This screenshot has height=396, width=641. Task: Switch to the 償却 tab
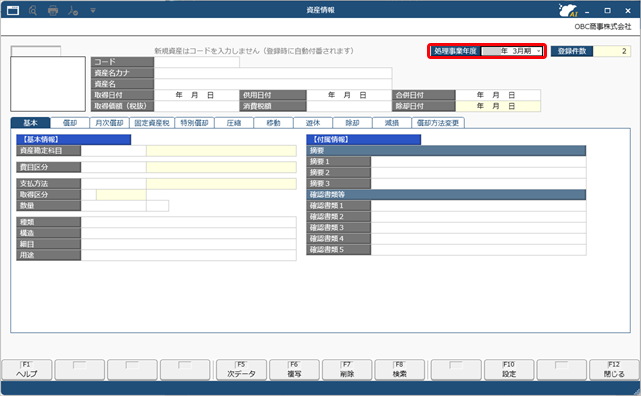point(70,123)
